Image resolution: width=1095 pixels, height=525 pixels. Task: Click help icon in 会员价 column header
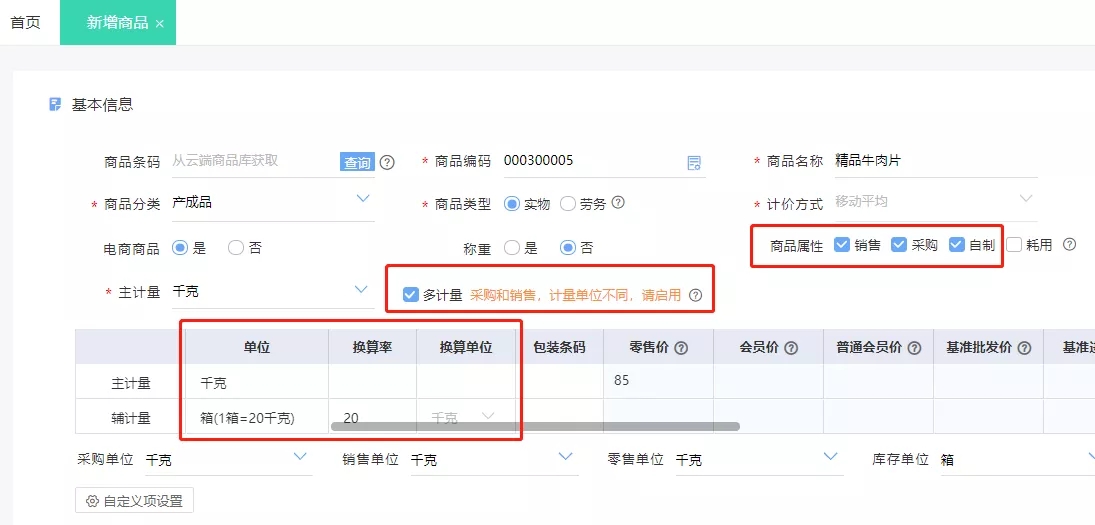click(791, 348)
